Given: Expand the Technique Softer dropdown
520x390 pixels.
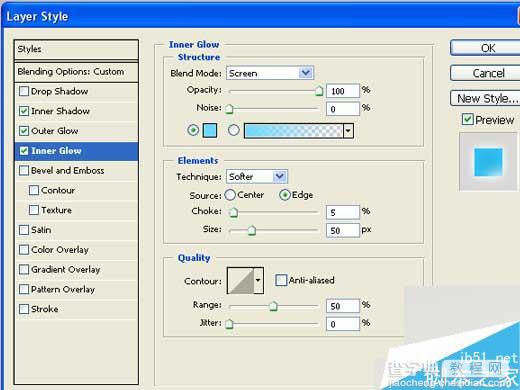Looking at the screenshot, I should point(257,176).
